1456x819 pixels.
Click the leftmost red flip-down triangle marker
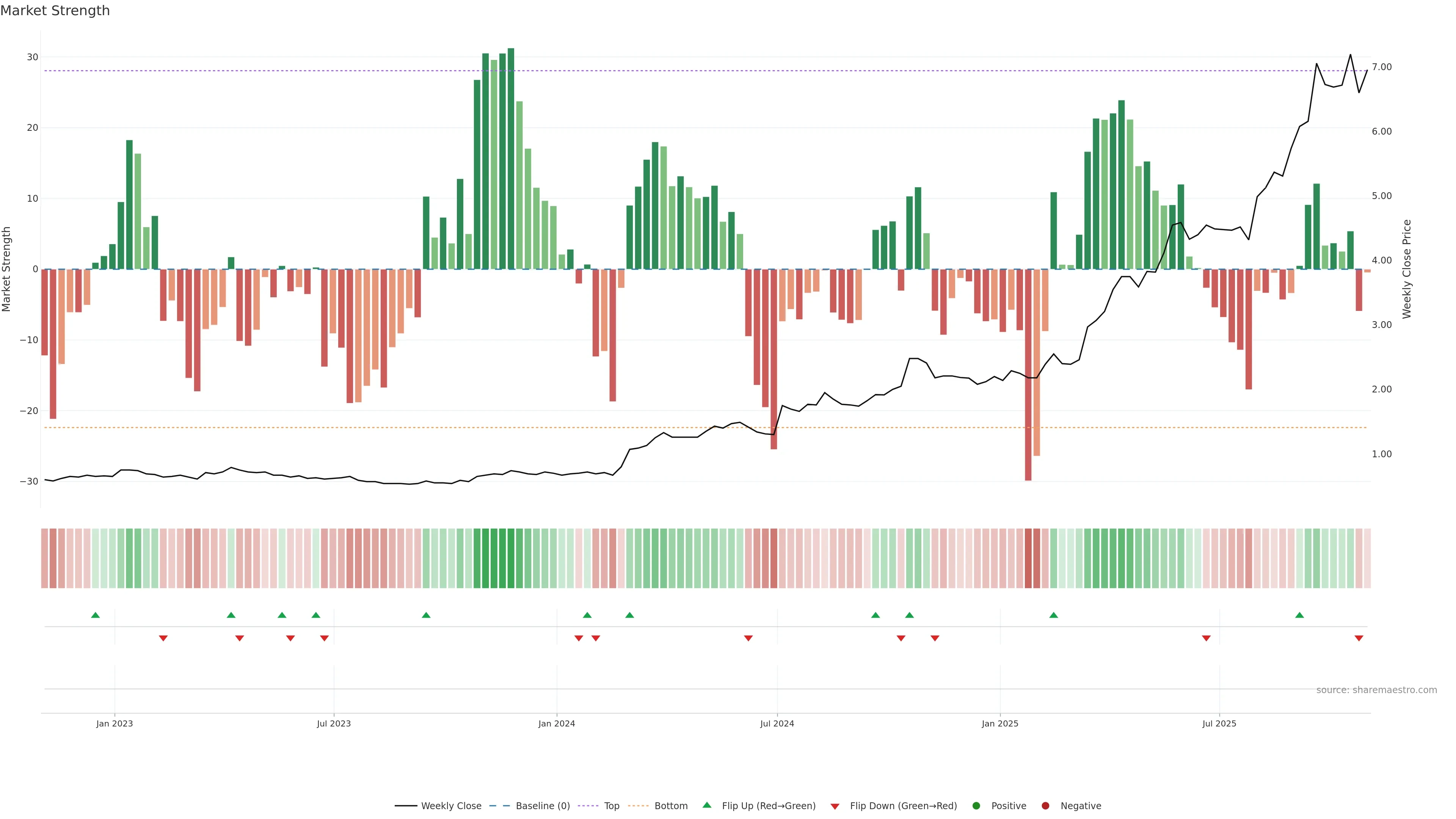pos(163,638)
